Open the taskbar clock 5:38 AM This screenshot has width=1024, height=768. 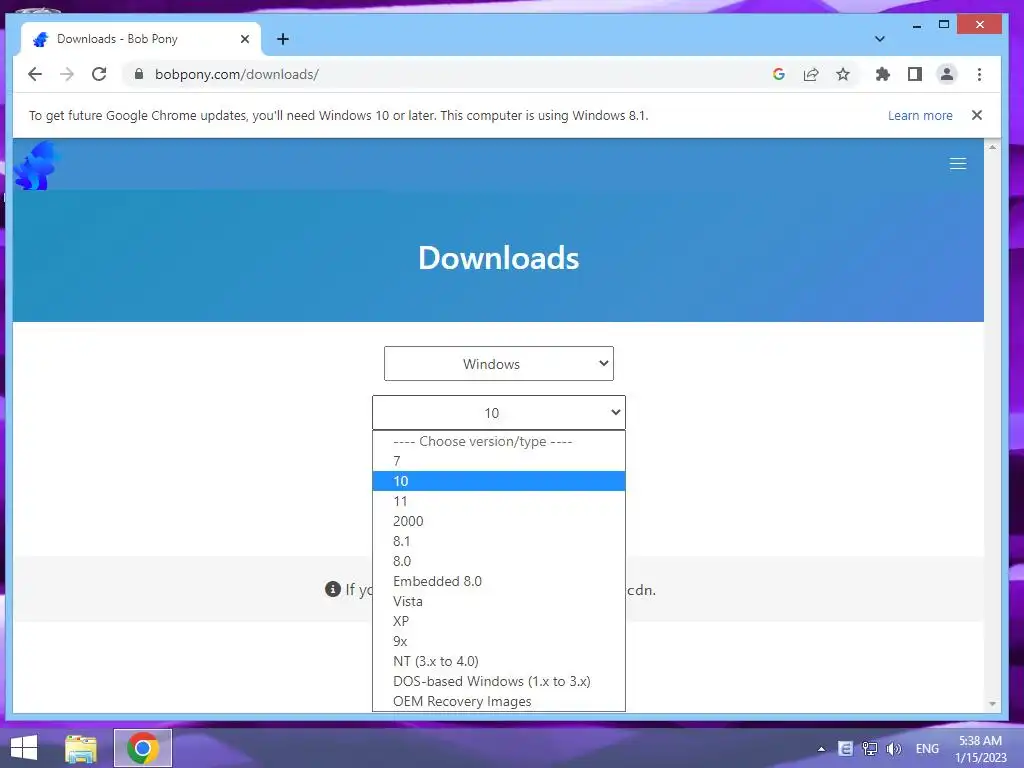[x=980, y=749]
